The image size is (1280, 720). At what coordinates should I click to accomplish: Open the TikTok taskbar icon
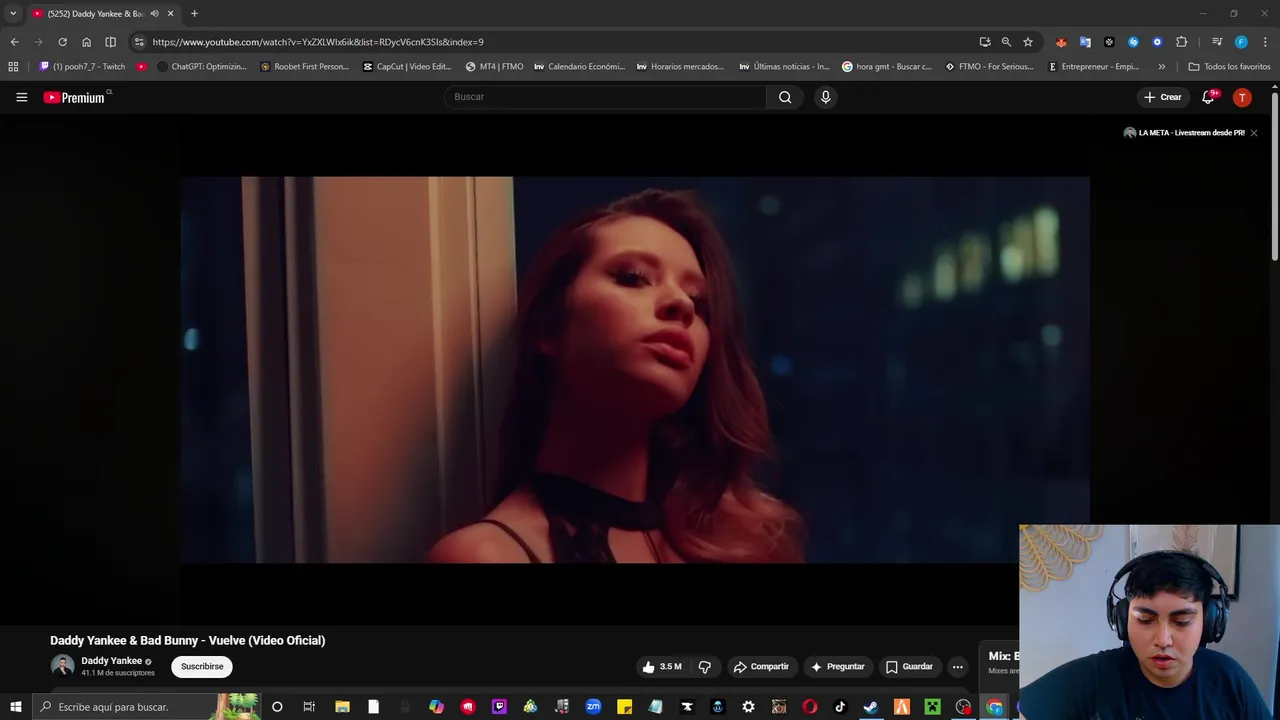click(840, 707)
